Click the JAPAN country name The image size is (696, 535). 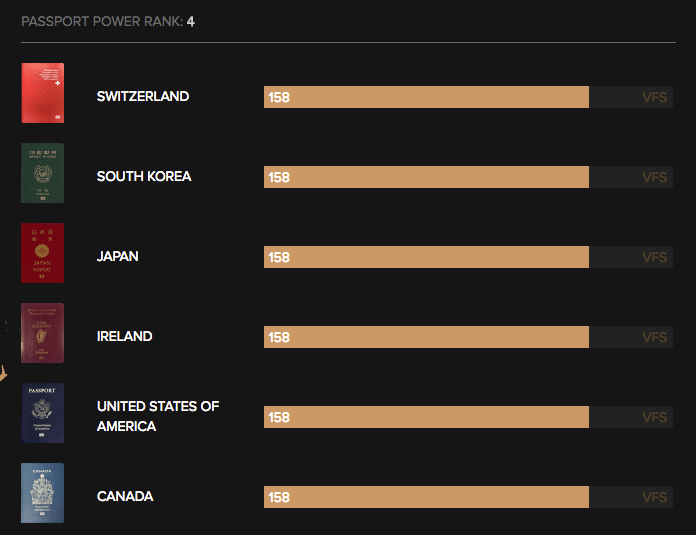click(118, 257)
